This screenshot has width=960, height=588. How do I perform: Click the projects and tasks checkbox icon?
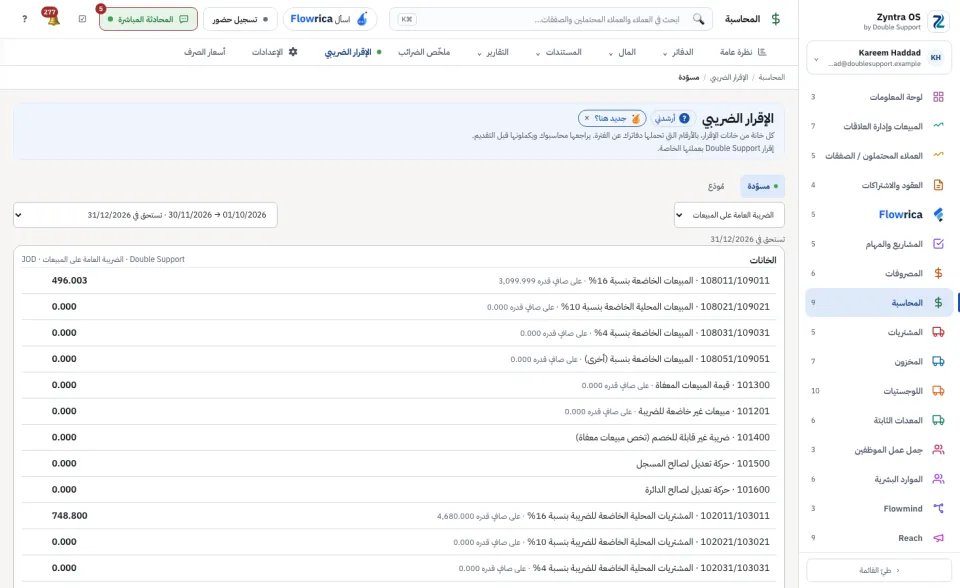[x=938, y=244]
